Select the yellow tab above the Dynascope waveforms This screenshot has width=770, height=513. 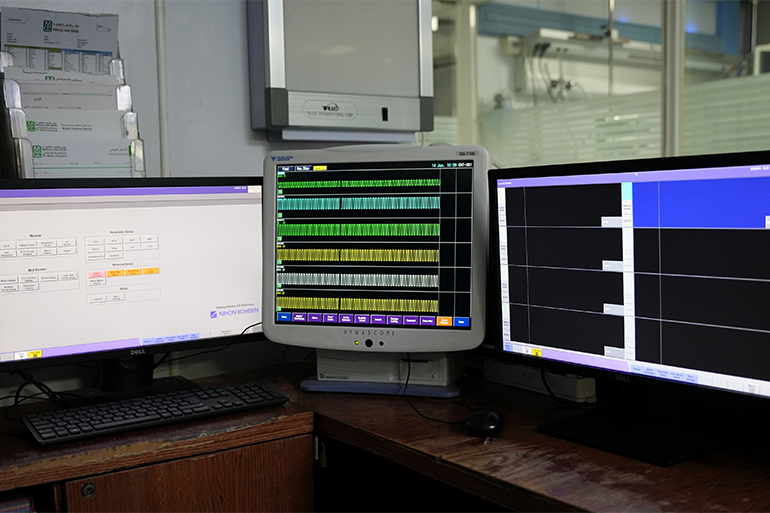[x=320, y=168]
